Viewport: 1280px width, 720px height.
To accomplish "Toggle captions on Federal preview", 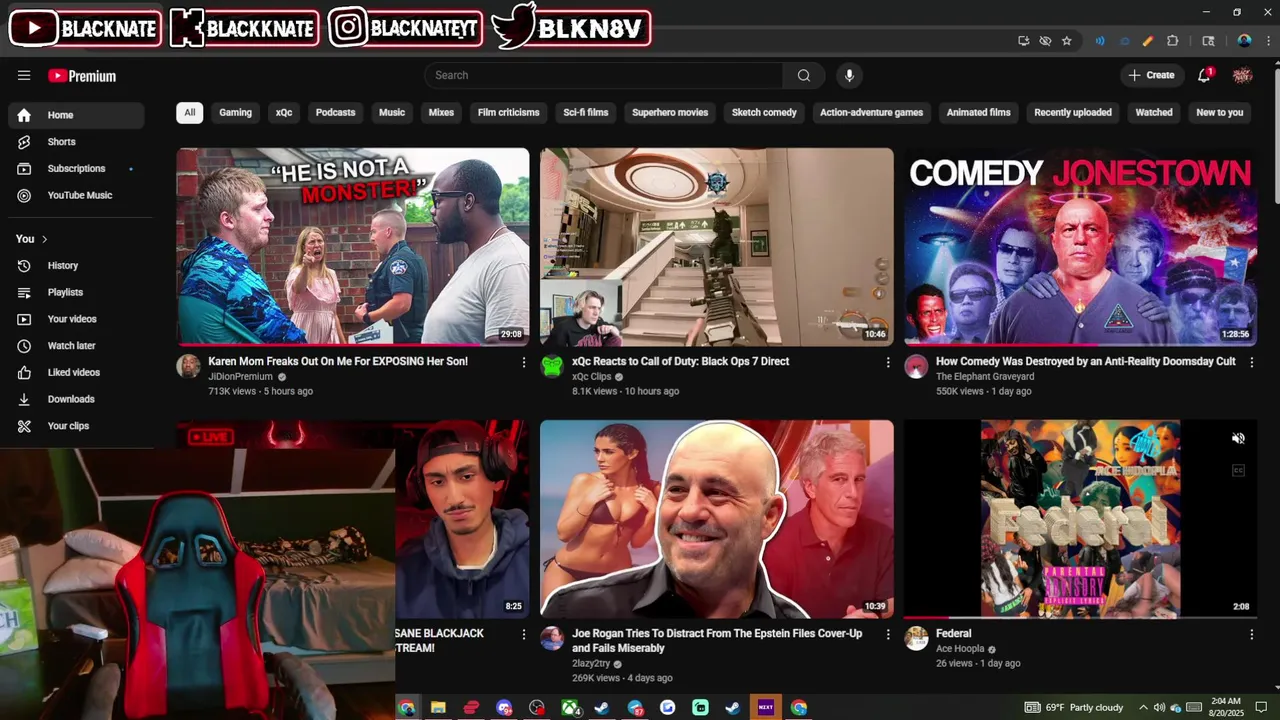I will (1238, 470).
